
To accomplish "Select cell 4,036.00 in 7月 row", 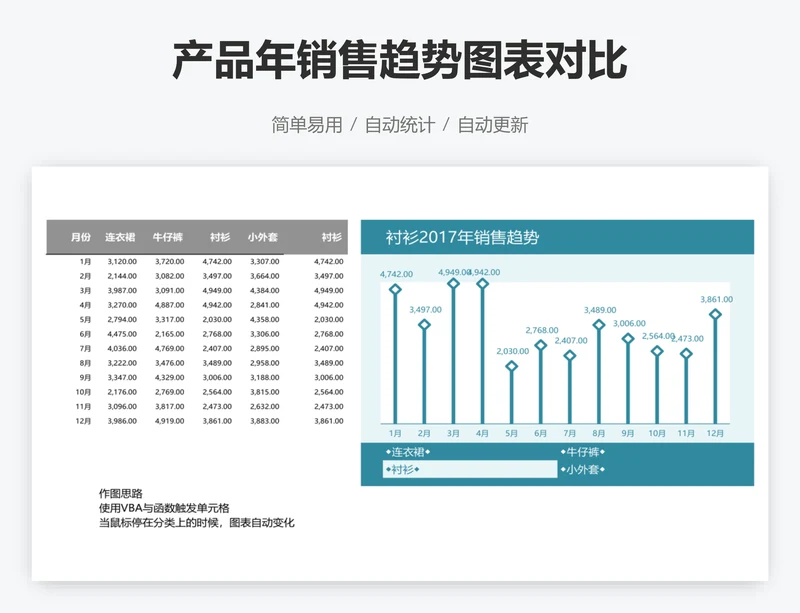I will (x=122, y=349).
